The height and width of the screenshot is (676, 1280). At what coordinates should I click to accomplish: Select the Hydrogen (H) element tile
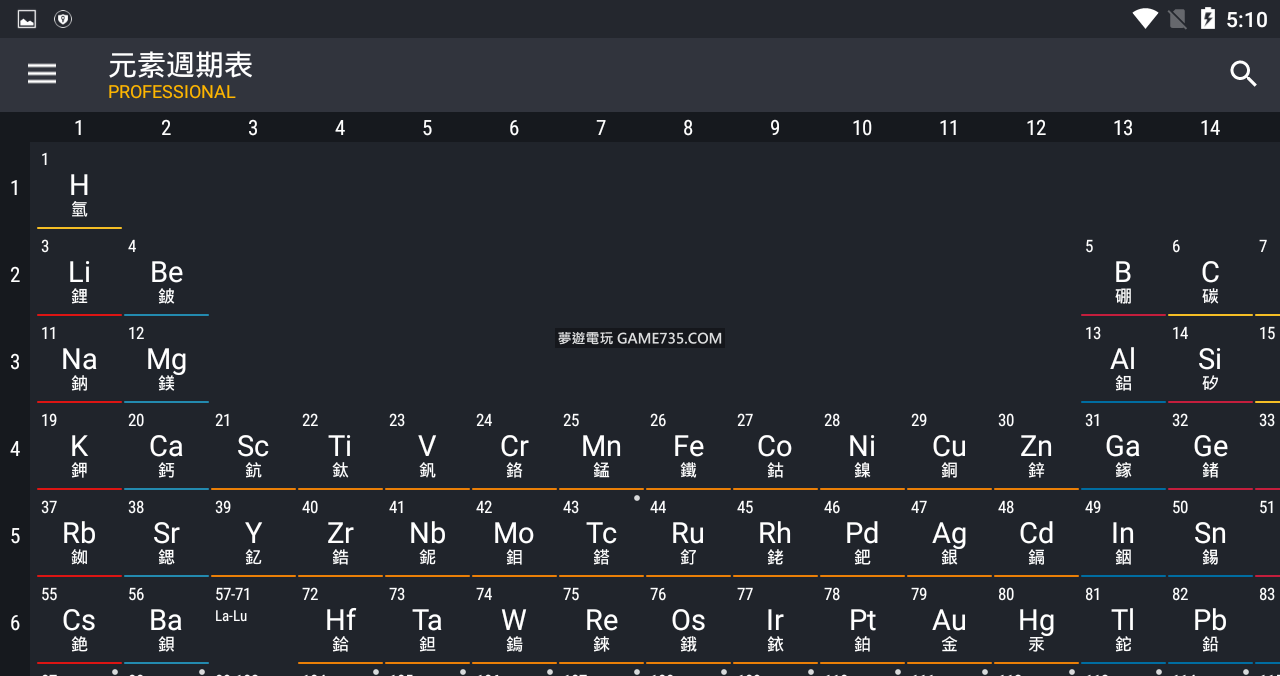[79, 188]
